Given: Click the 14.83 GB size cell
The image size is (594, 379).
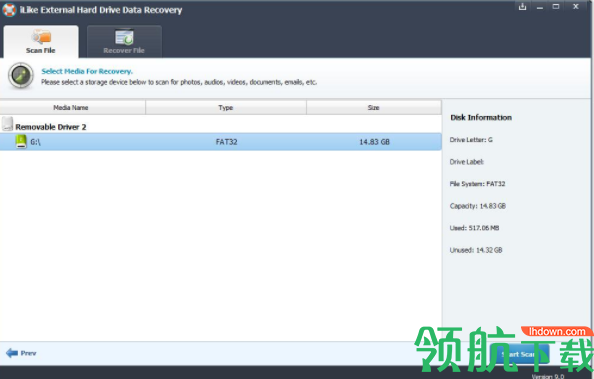Looking at the screenshot, I should click(x=374, y=142).
